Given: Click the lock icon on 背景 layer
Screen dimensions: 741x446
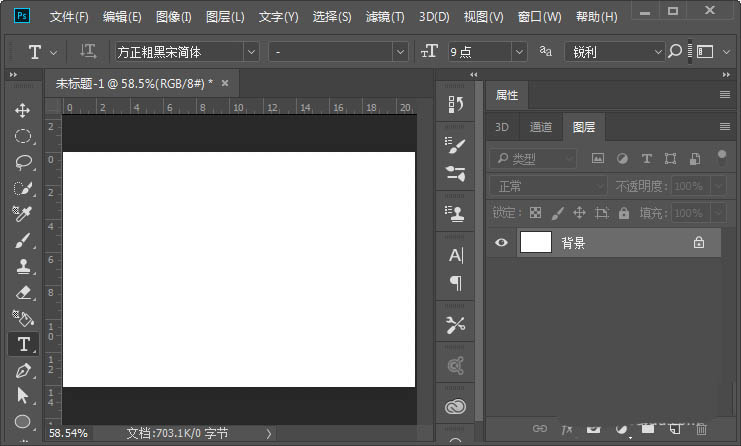Looking at the screenshot, I should click(698, 242).
